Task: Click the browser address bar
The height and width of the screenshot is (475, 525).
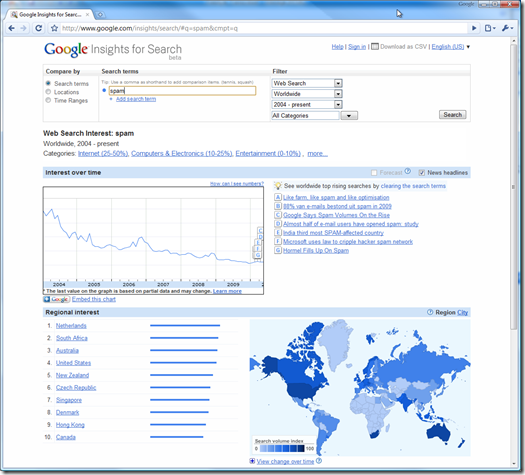Action: click(264, 28)
